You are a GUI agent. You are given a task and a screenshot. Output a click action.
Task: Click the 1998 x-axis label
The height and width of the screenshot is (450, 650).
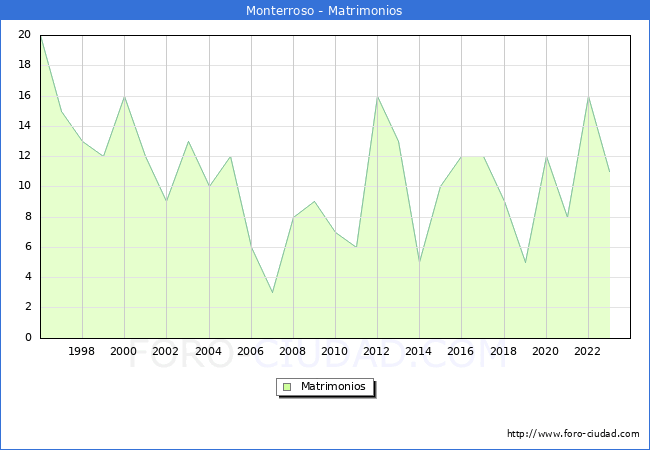pos(81,351)
